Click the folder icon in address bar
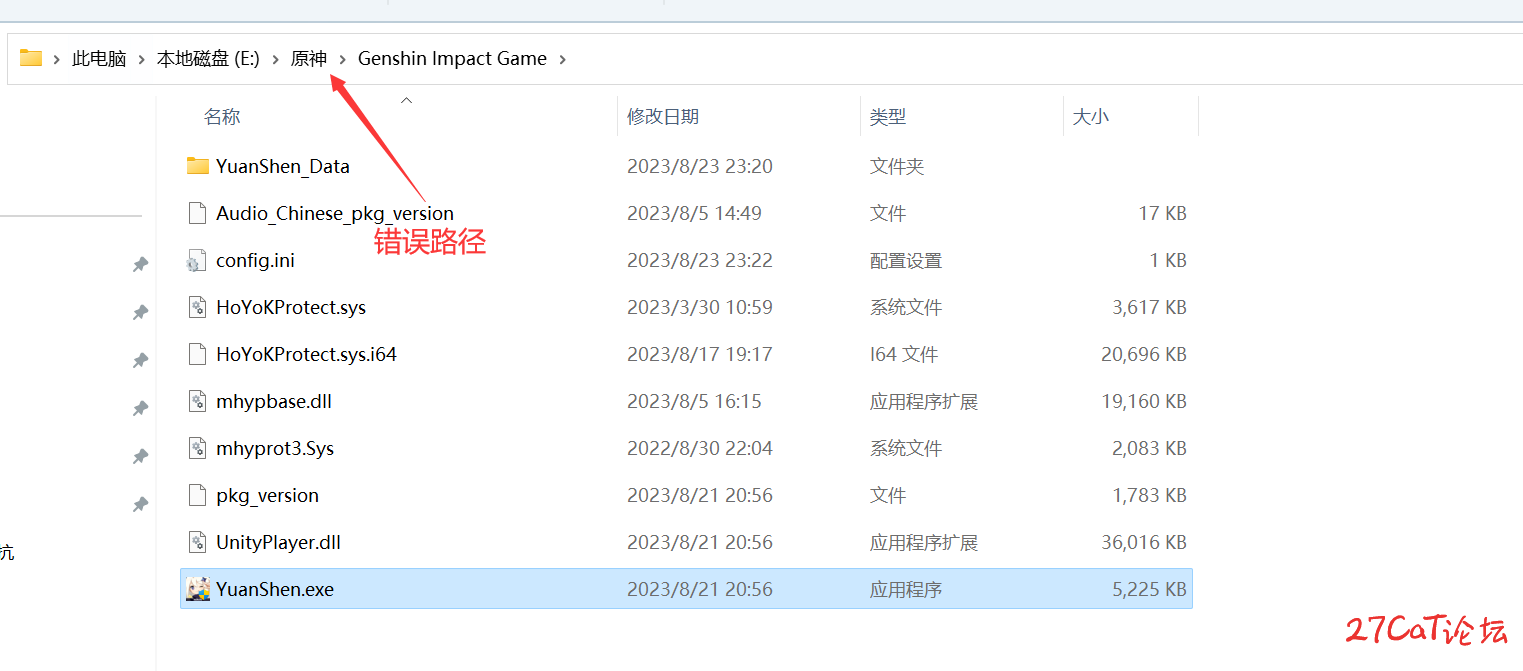 tap(31, 58)
